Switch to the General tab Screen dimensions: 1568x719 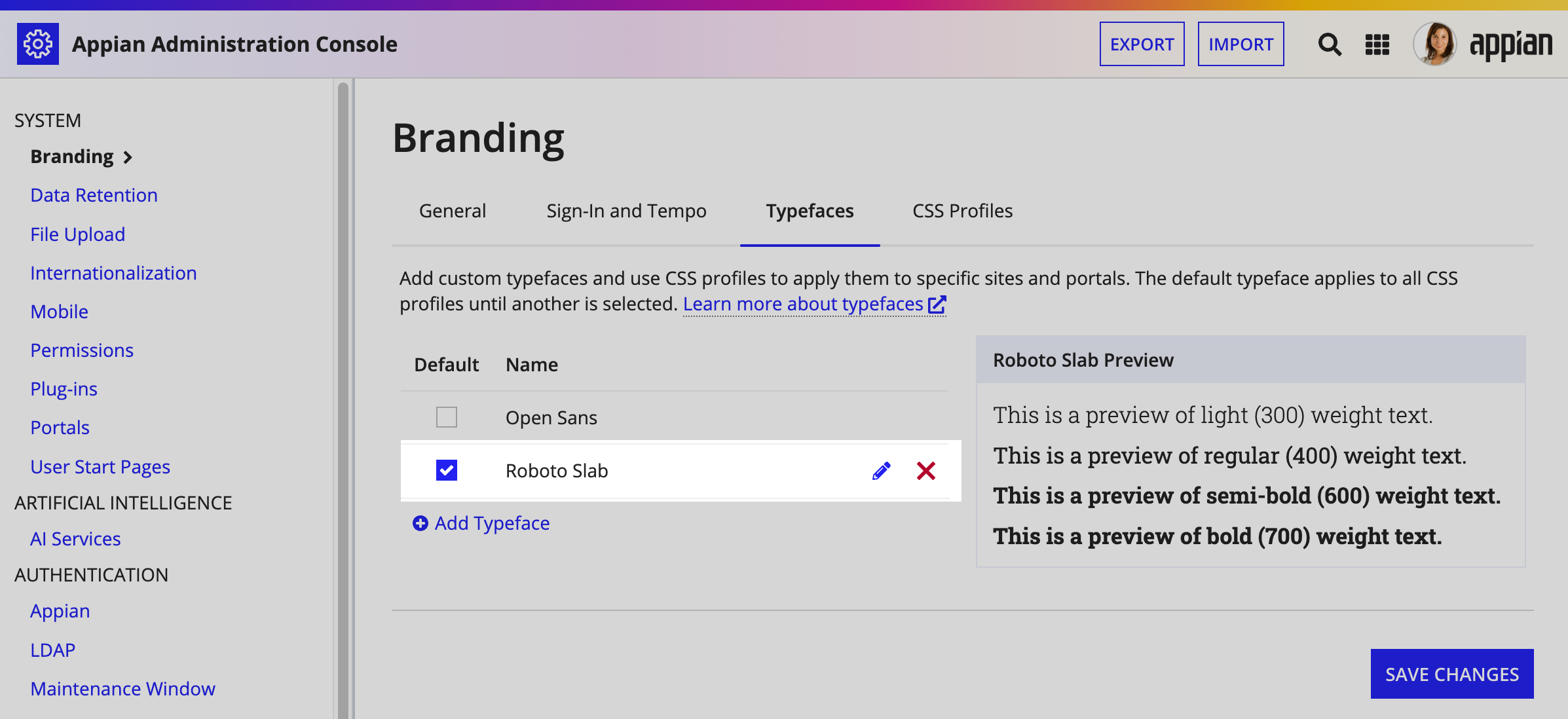pyautogui.click(x=453, y=211)
